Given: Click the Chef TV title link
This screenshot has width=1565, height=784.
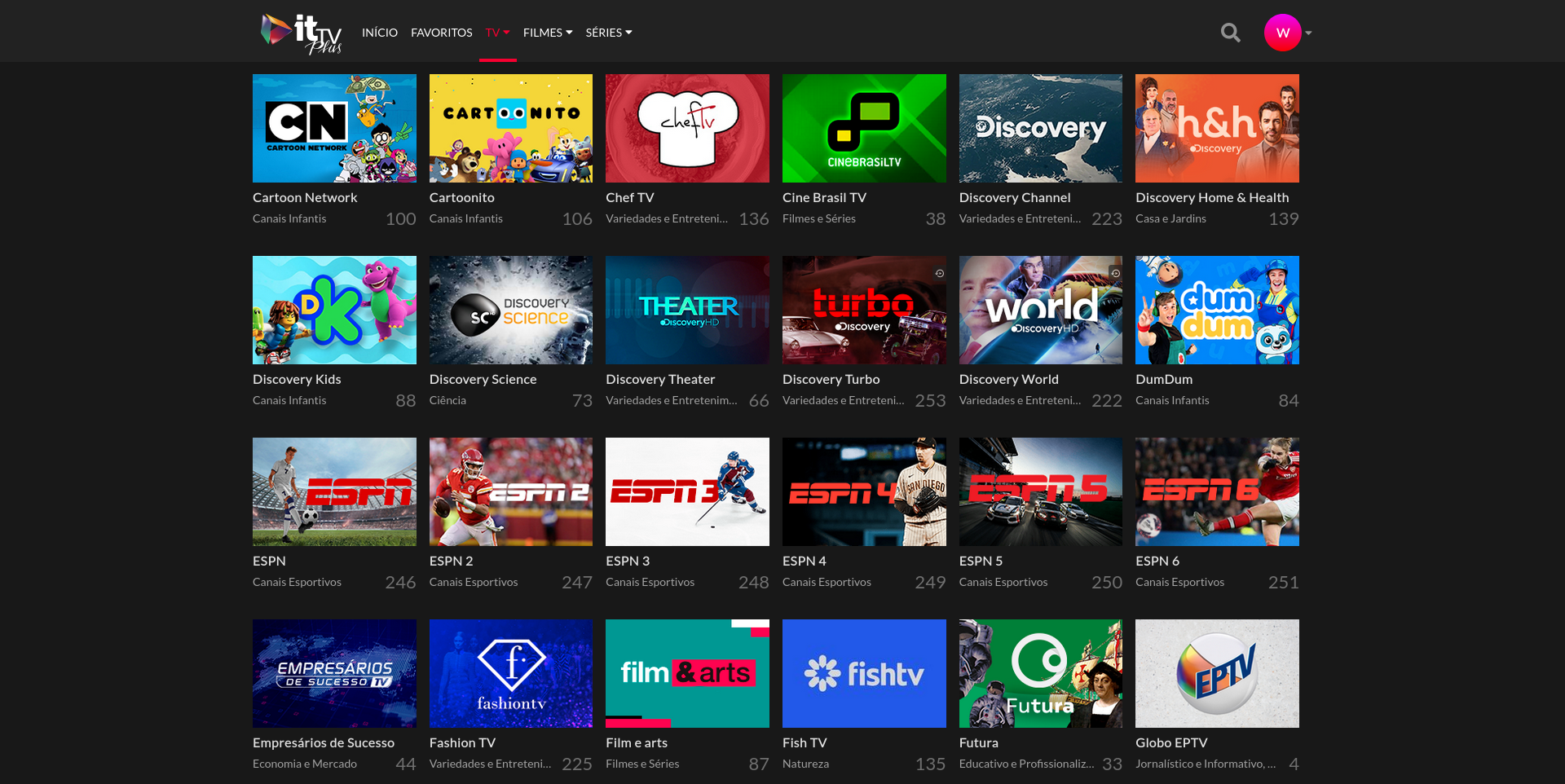Looking at the screenshot, I should tap(630, 197).
